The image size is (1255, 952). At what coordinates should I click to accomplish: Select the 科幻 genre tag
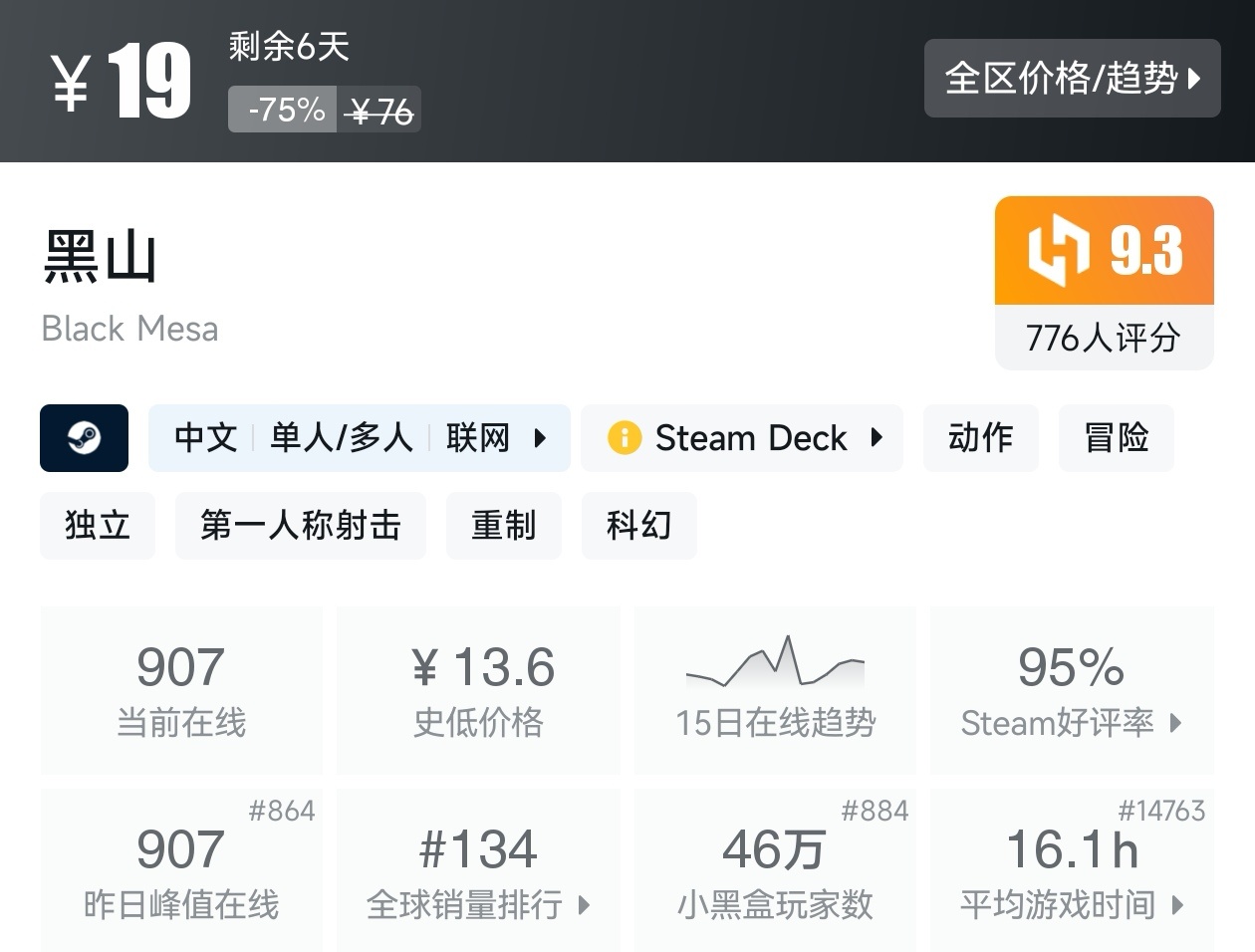[638, 525]
